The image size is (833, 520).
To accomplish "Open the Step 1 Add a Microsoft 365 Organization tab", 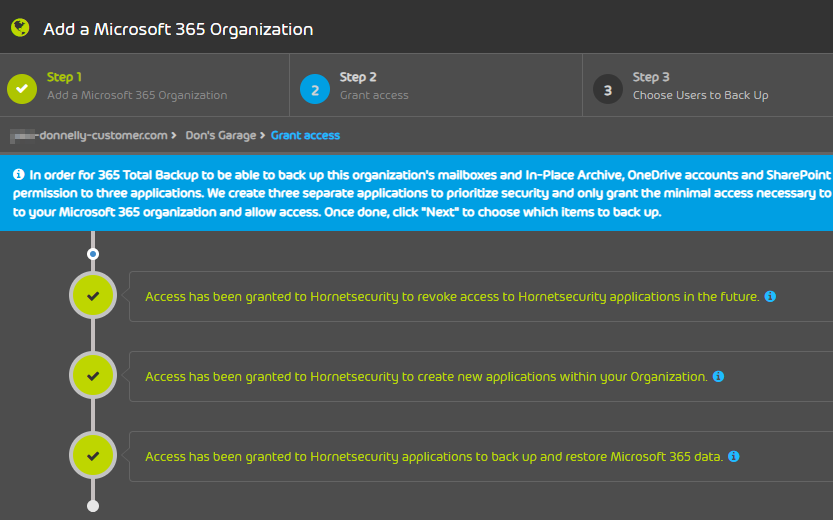I will (x=144, y=85).
